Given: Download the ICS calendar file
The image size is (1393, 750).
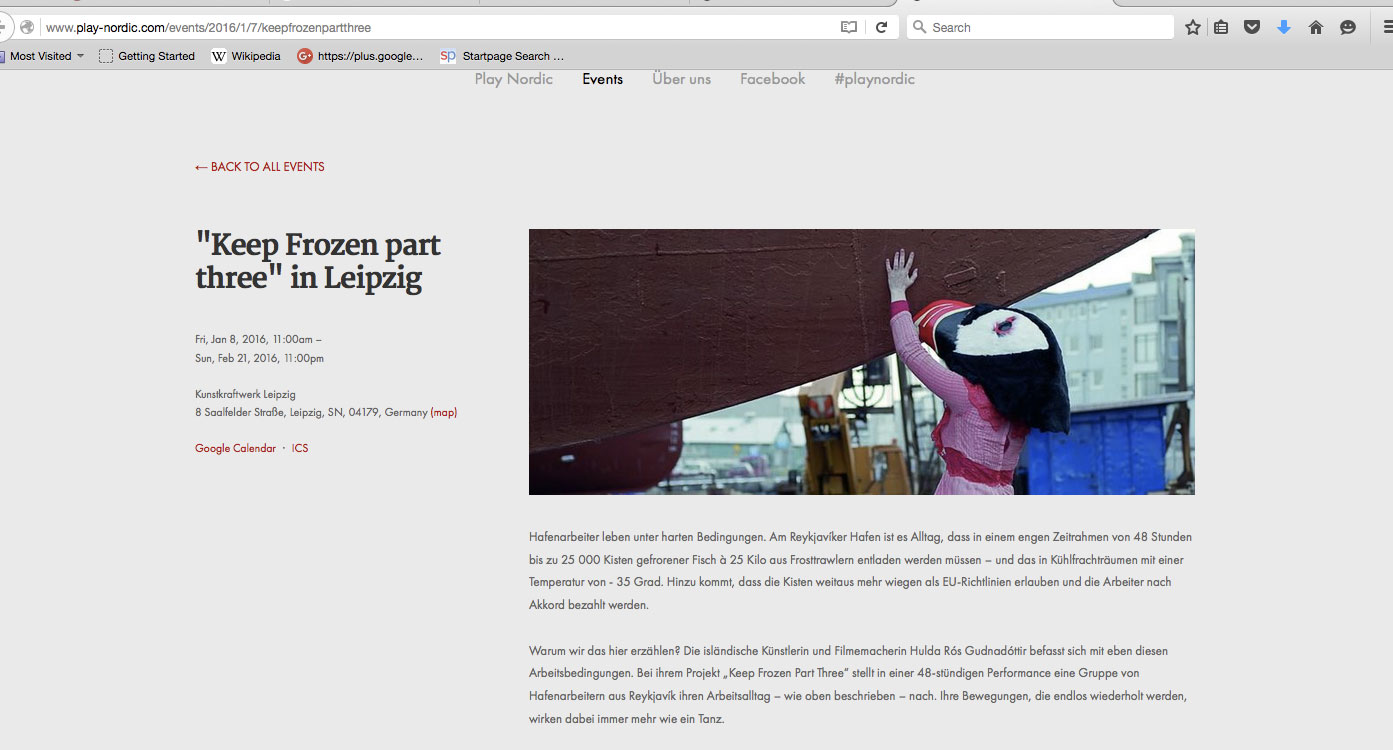Looking at the screenshot, I should pos(300,448).
